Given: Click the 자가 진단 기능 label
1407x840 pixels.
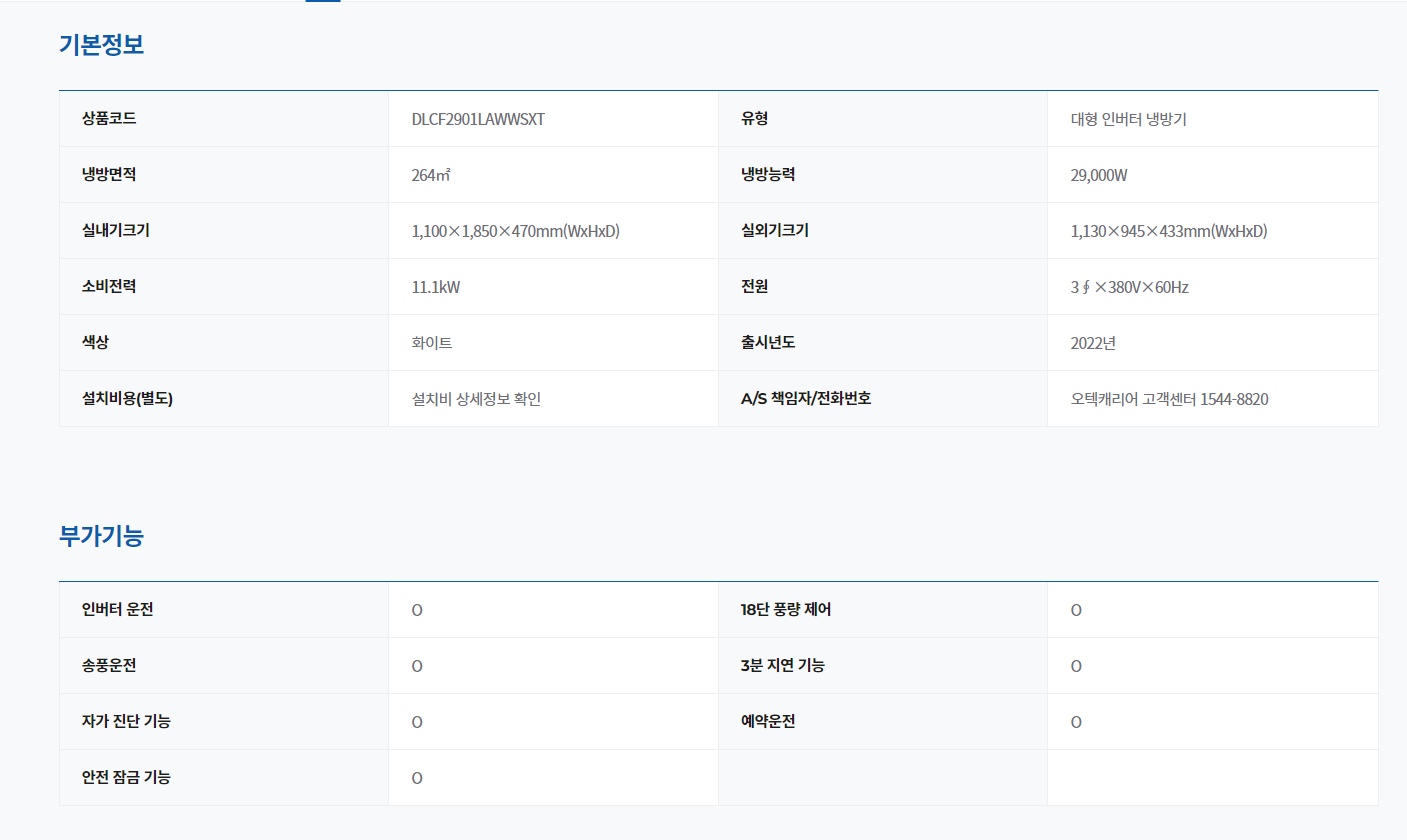Looking at the screenshot, I should [126, 721].
